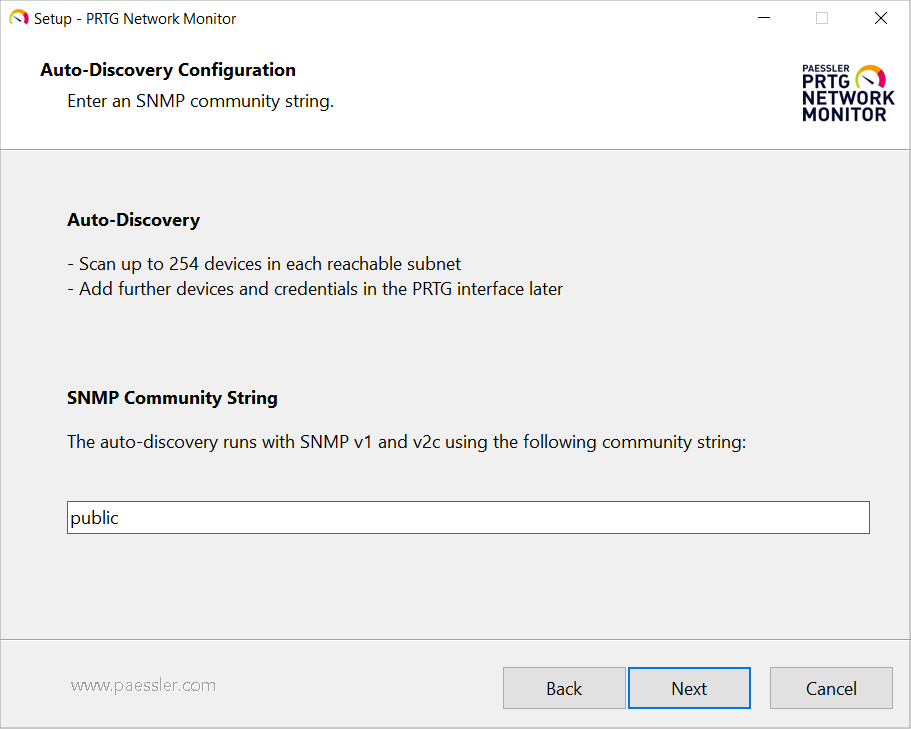
Task: Click the bold 'SNMP Community String' label
Action: (x=172, y=398)
